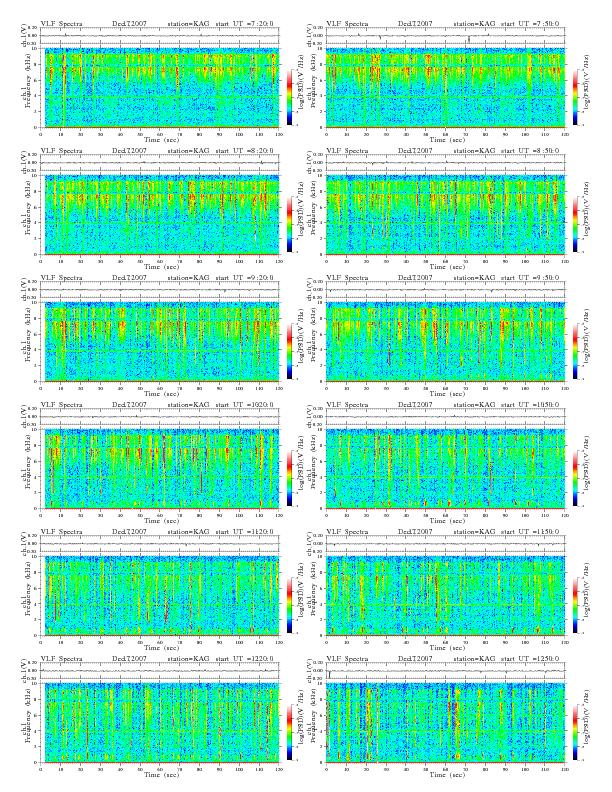Select the spectrogram starting UT 11:50:0
Viewport: 612px width, 792px height.
[x=446, y=596]
